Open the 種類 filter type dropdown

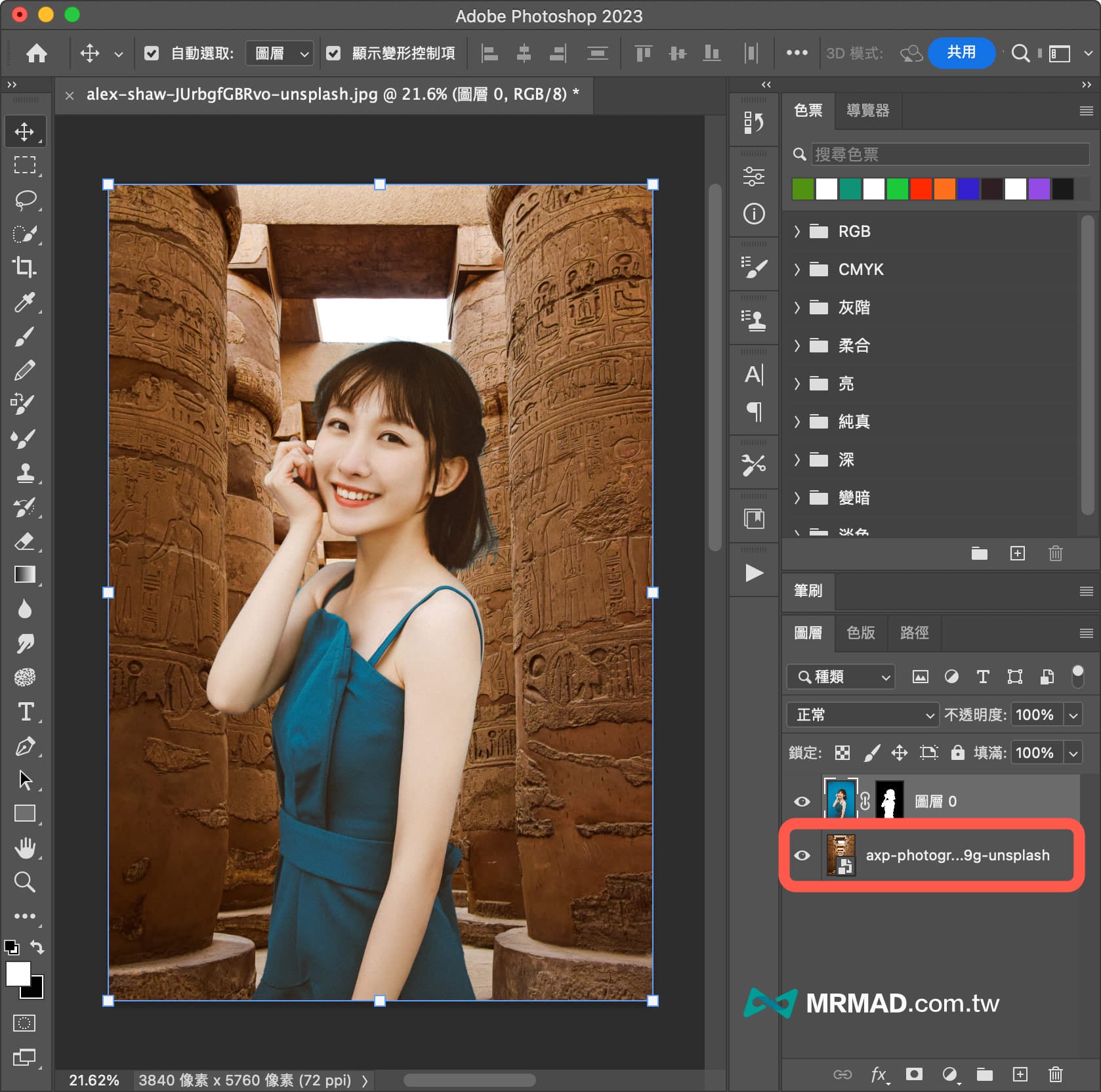coord(841,677)
